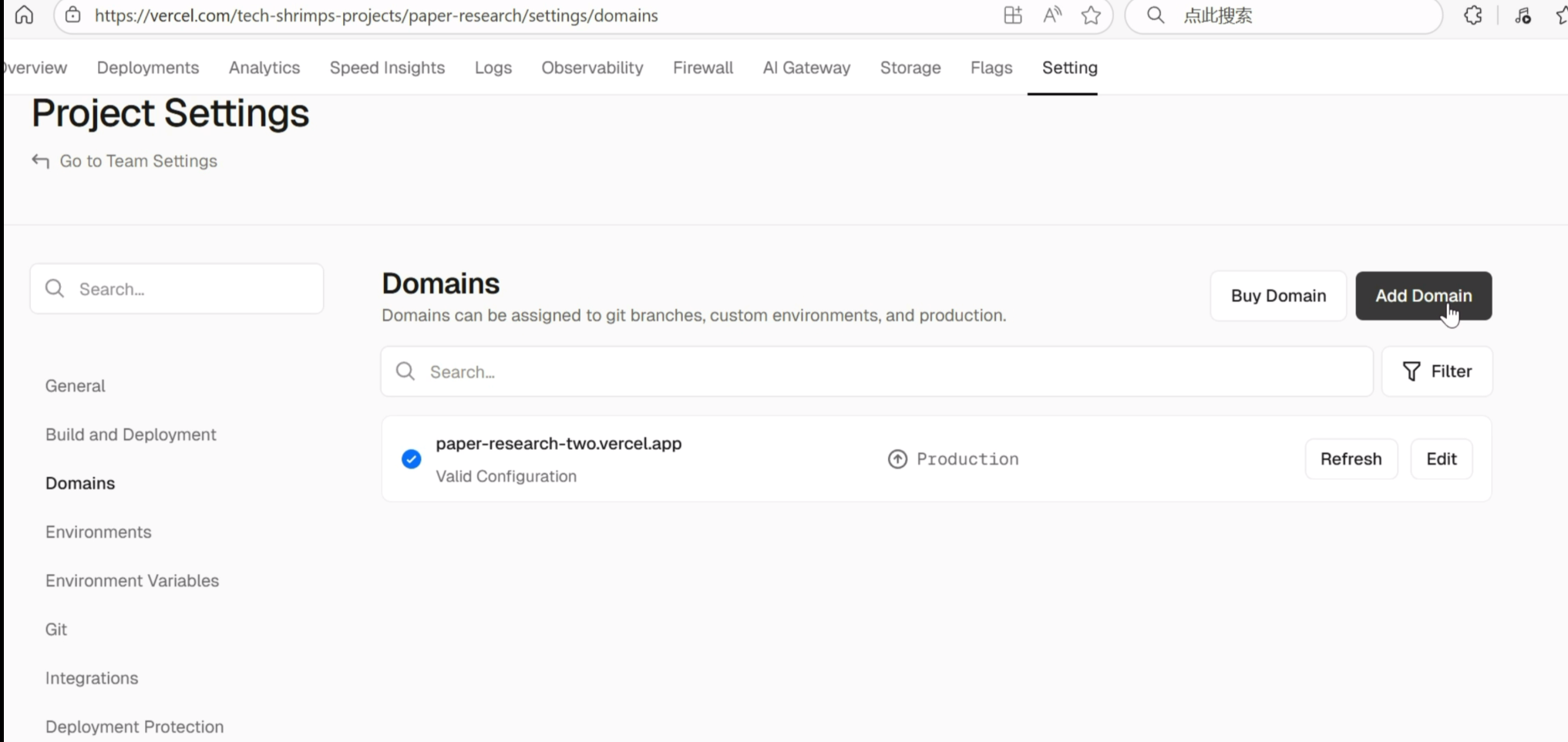
Task: Click blue valid configuration checkmark icon
Action: [412, 459]
